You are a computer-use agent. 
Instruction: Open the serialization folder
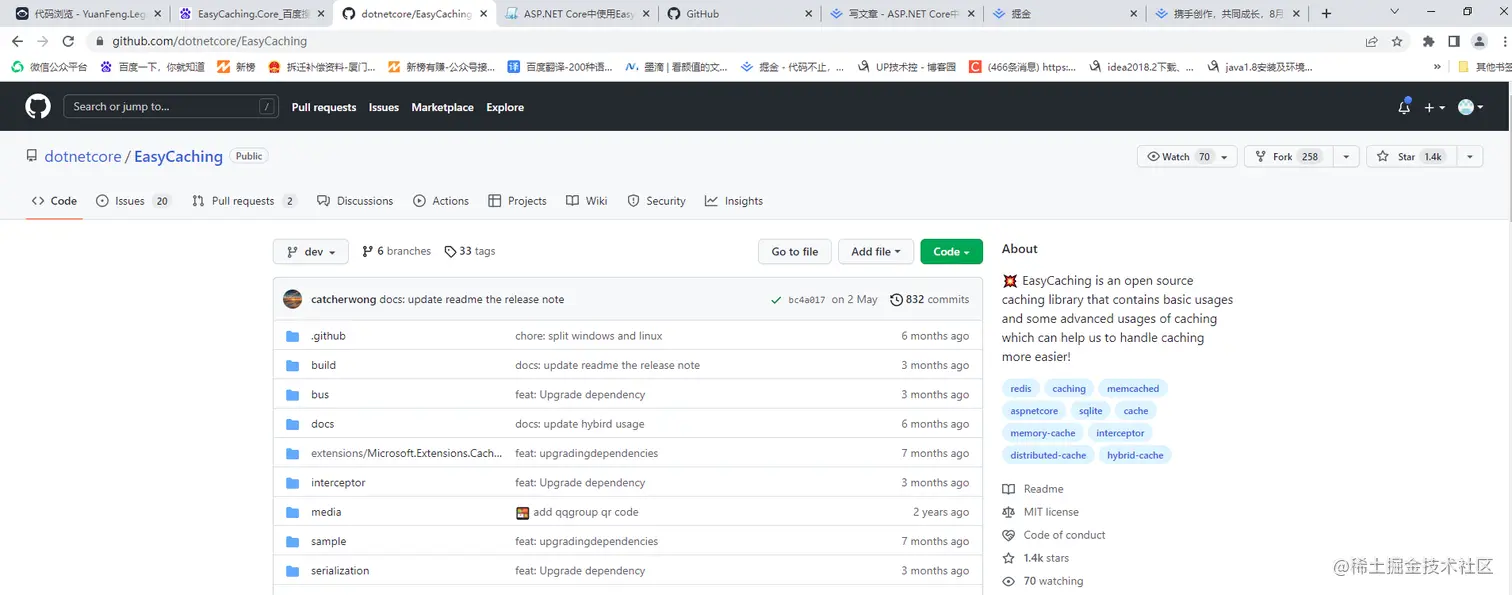click(x=340, y=571)
